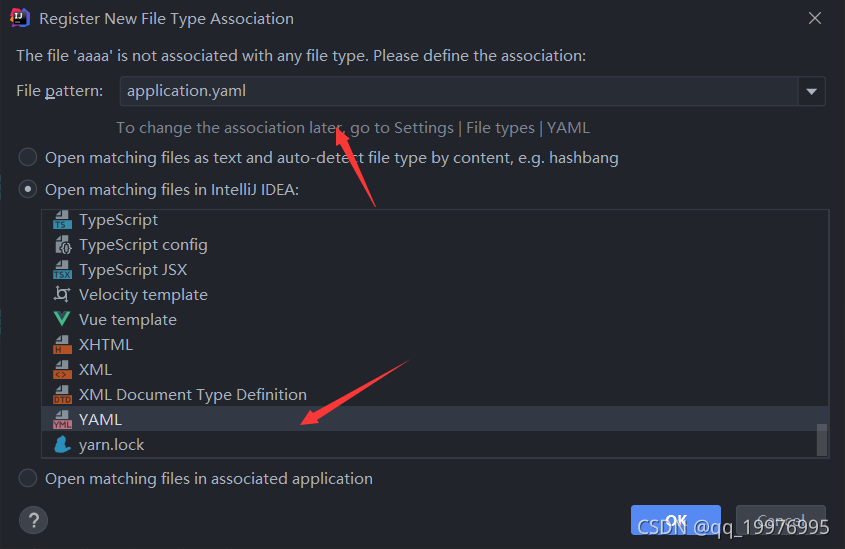Viewport: 845px width, 549px height.
Task: Close the Register New File Type dialog
Action: click(815, 18)
